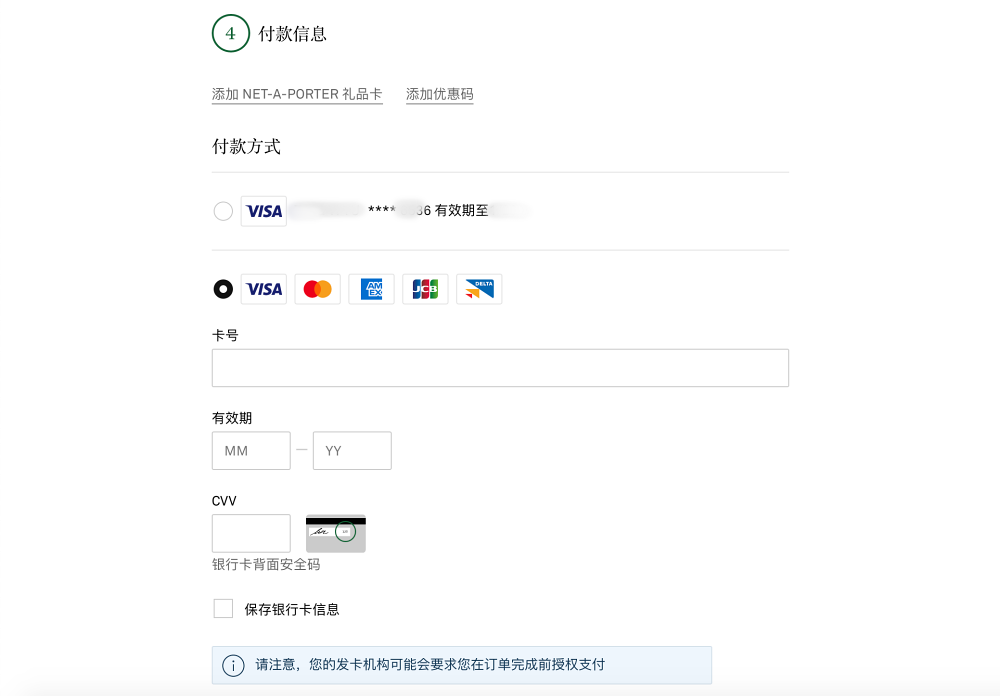Click the info icon in the notice banner
This screenshot has width=1000, height=696.
tap(233, 665)
